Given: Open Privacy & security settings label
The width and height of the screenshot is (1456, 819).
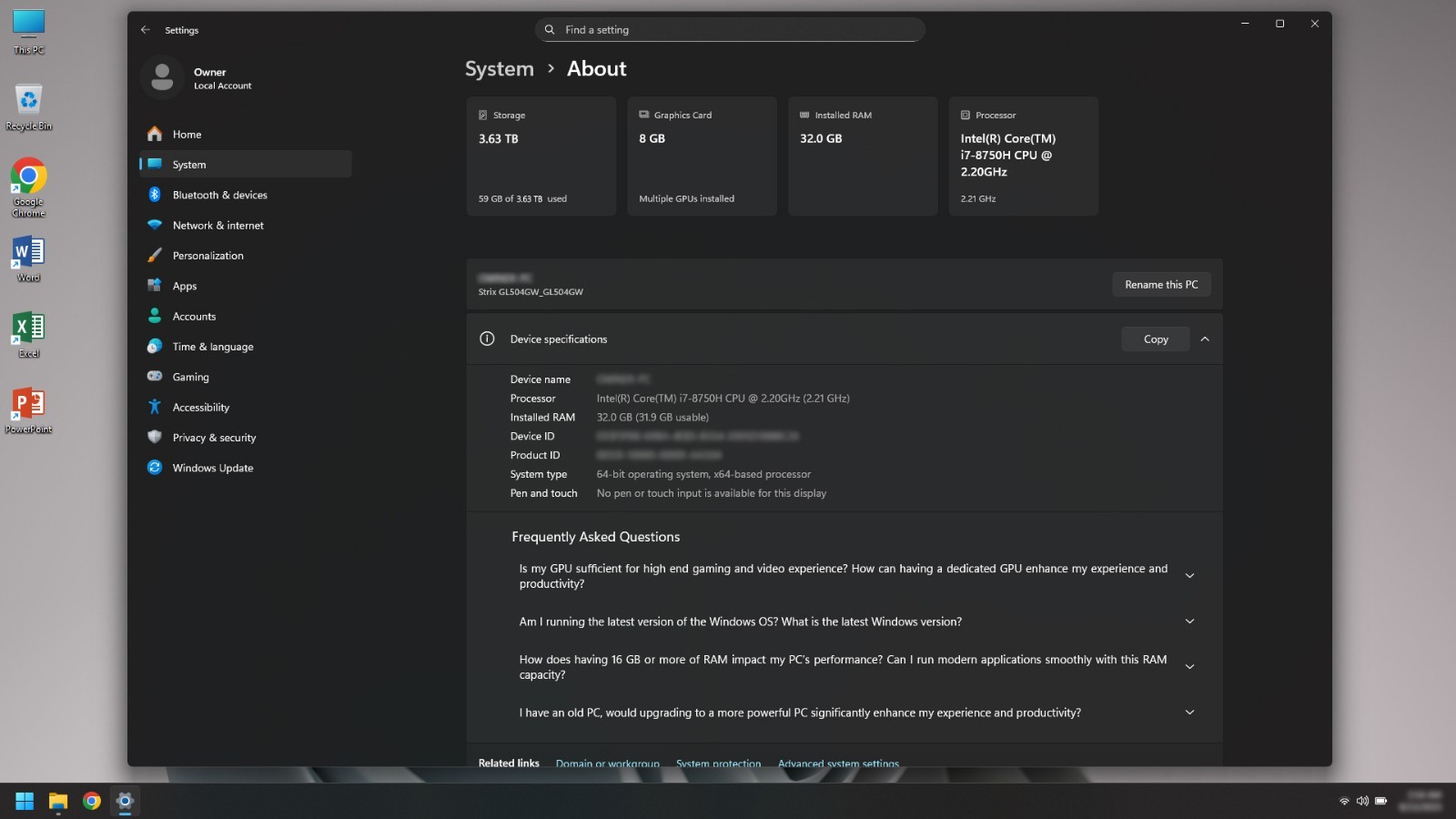Looking at the screenshot, I should click(214, 438).
